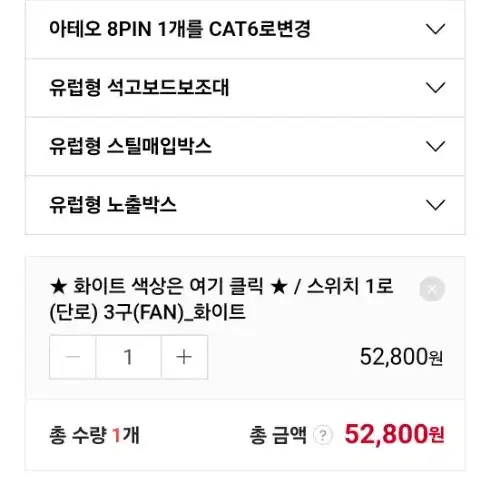Open the 아테오 8PIN 1개를 CAT6로변경 option list

coord(245,29)
